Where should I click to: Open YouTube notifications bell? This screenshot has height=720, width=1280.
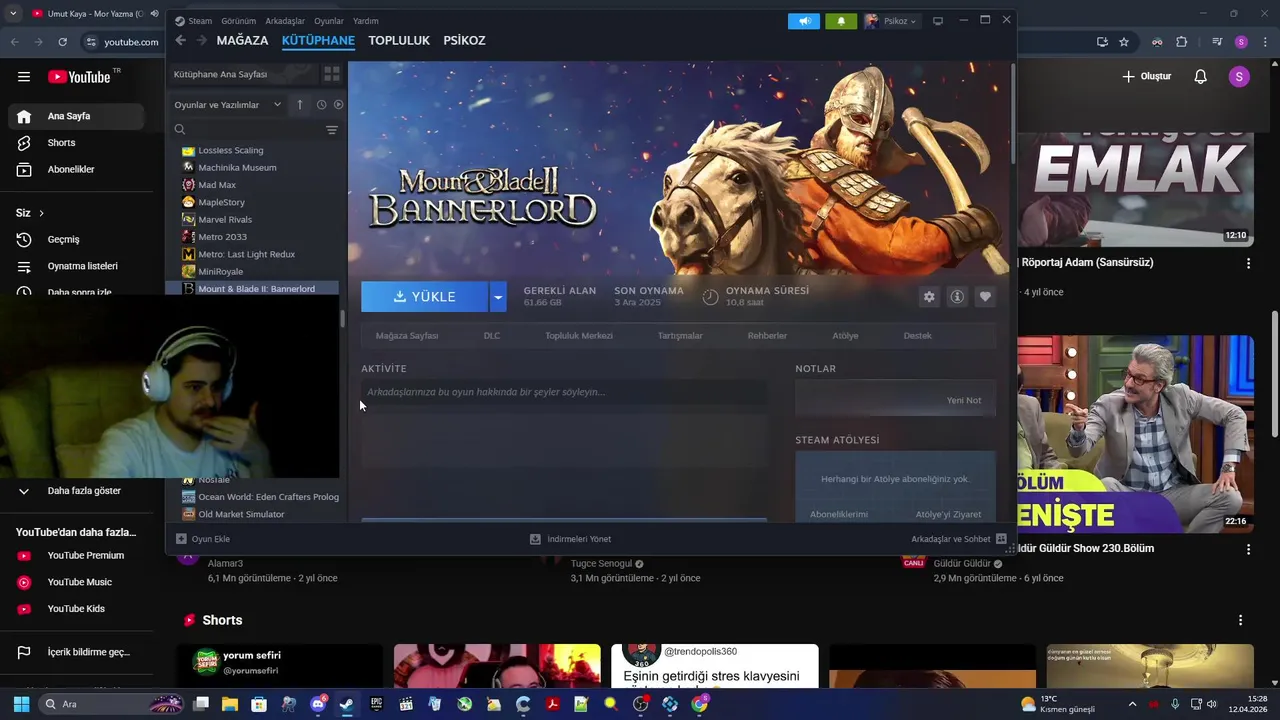point(1201,76)
